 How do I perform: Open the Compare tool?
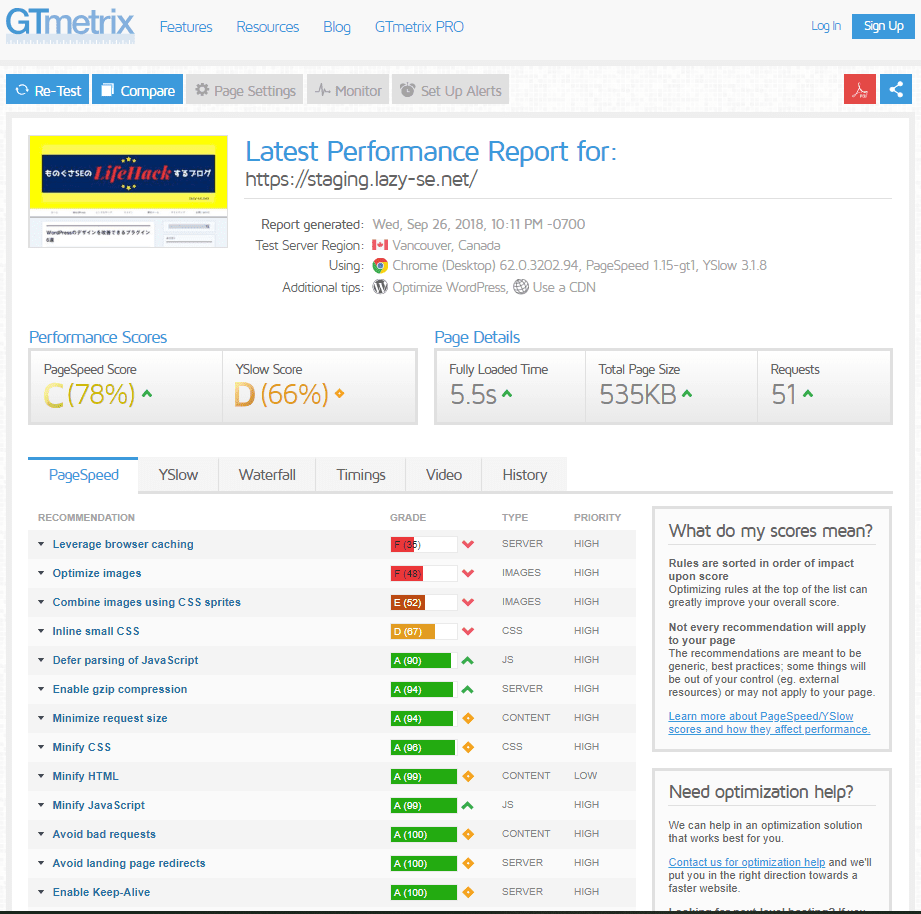pos(137,89)
